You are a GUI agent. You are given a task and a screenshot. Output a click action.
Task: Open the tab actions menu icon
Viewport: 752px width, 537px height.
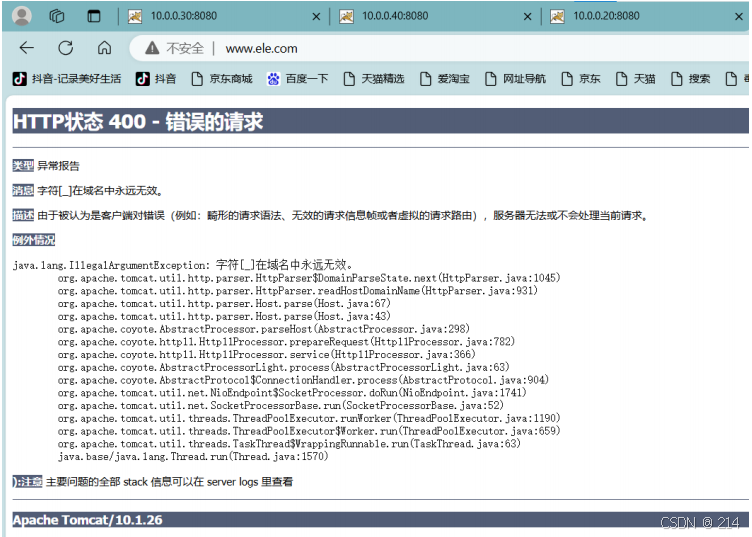tap(94, 16)
